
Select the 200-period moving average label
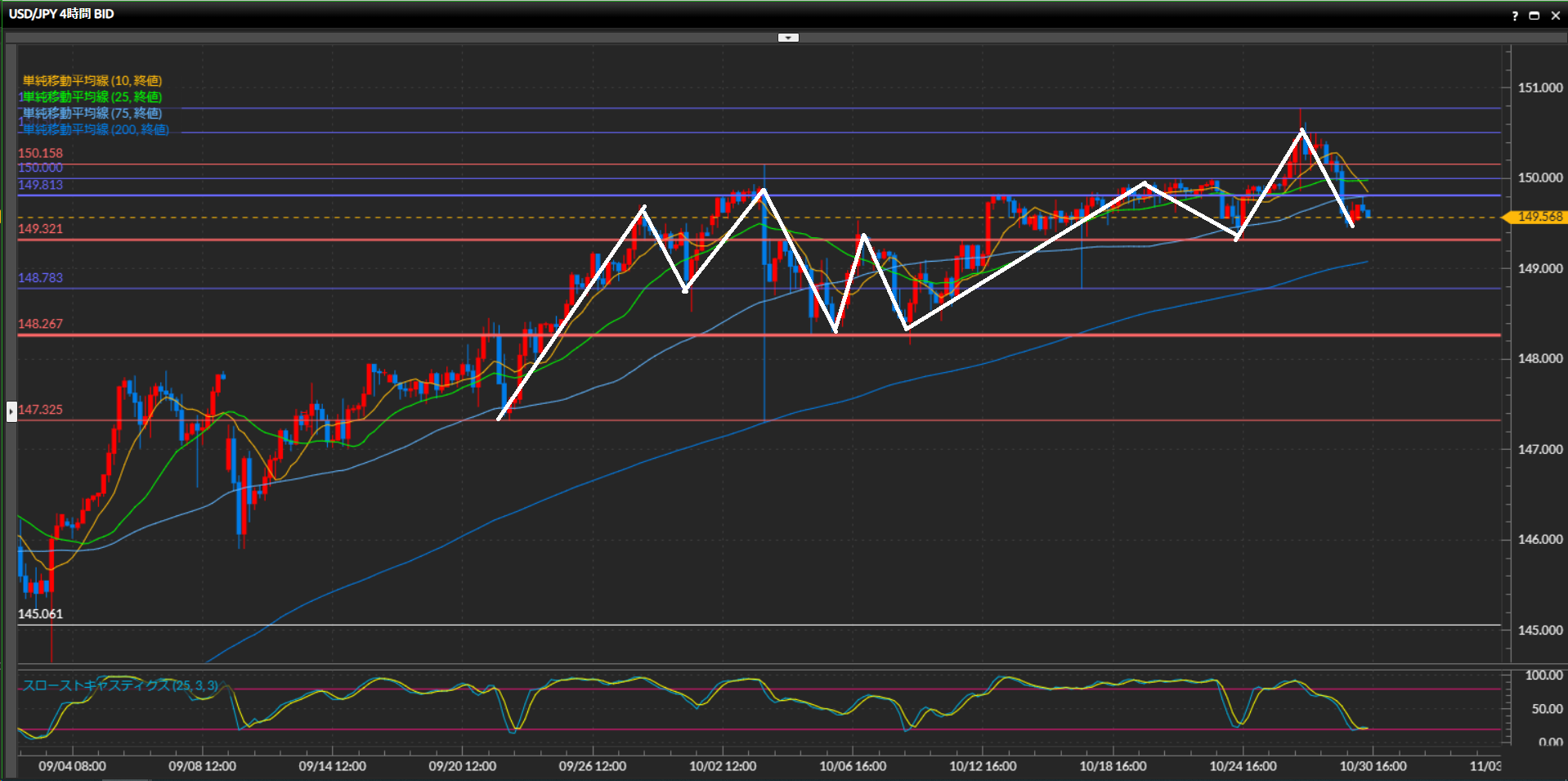point(96,129)
